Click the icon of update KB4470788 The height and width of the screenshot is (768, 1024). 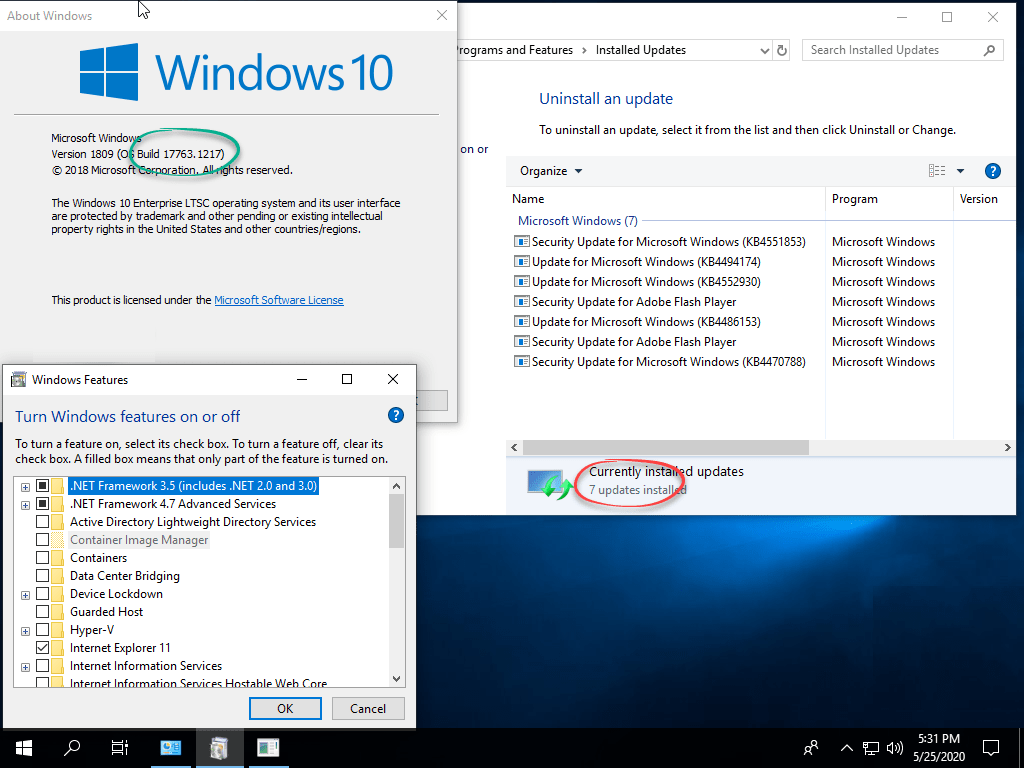pos(521,362)
